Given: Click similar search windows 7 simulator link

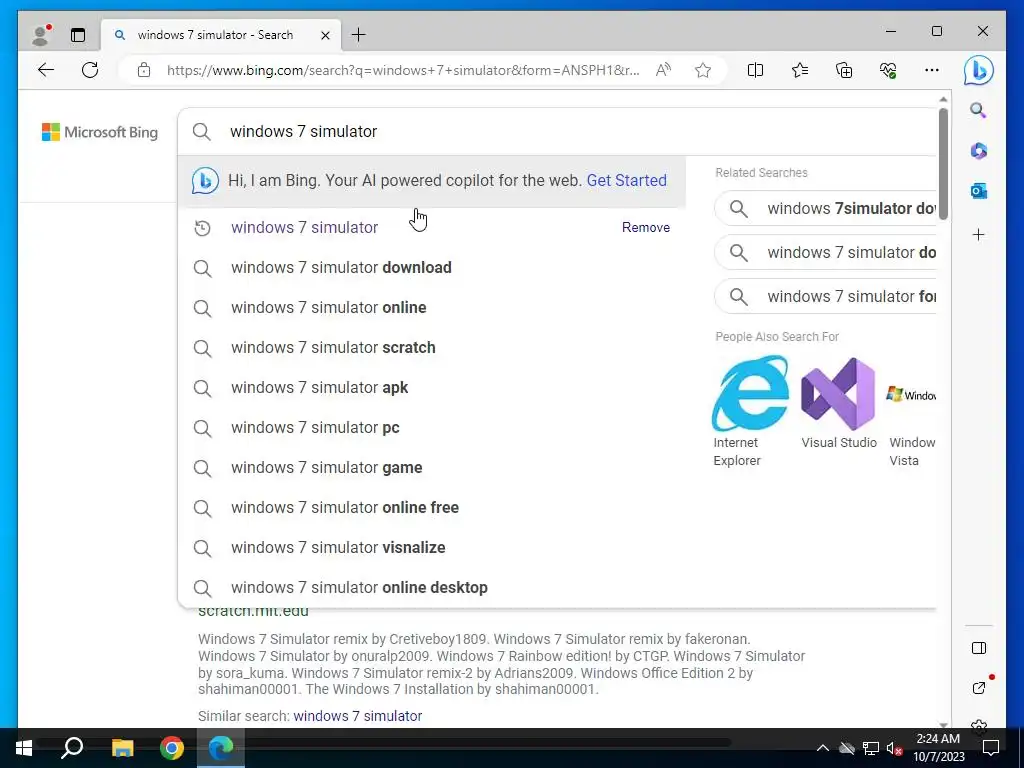Looking at the screenshot, I should pos(357,716).
